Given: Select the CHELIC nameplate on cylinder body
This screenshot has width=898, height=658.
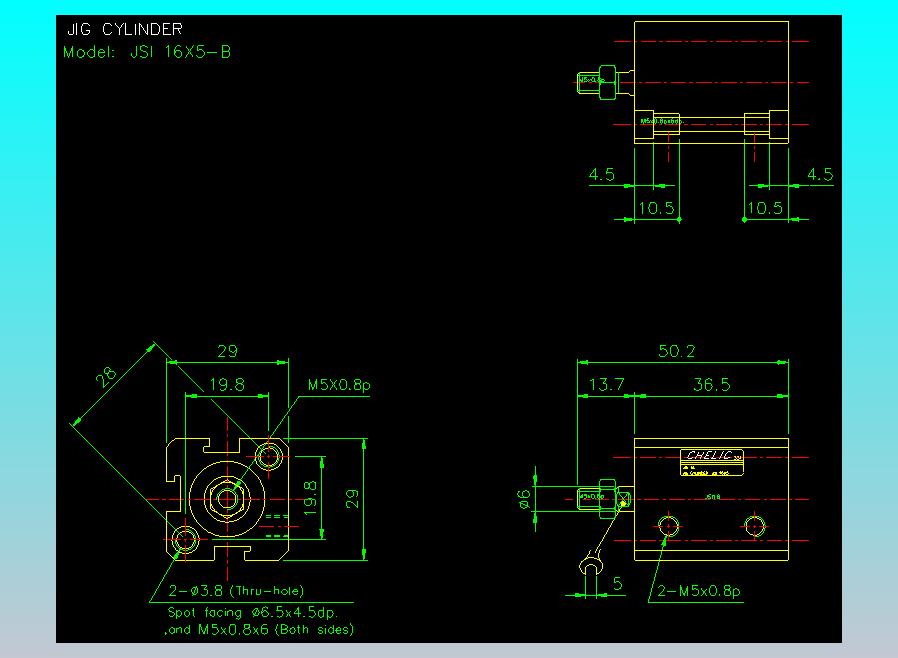Looking at the screenshot, I should (x=712, y=462).
